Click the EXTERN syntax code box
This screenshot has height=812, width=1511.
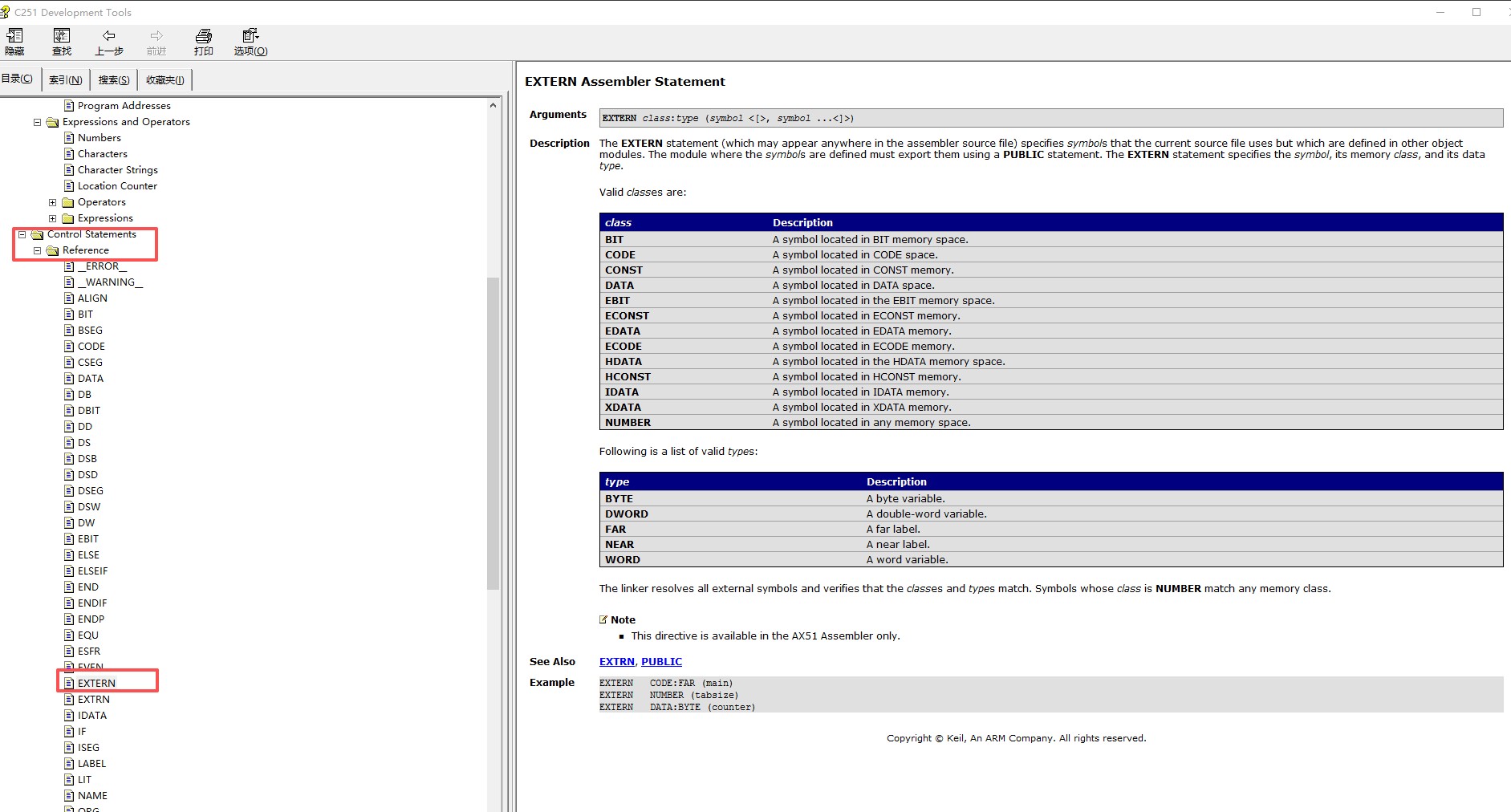[1051, 118]
